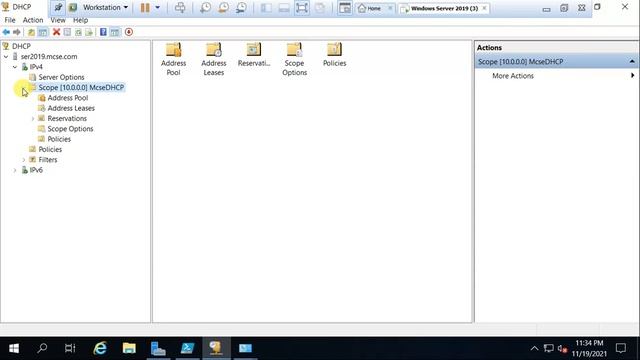Select Scope Options in the tree

(70, 129)
